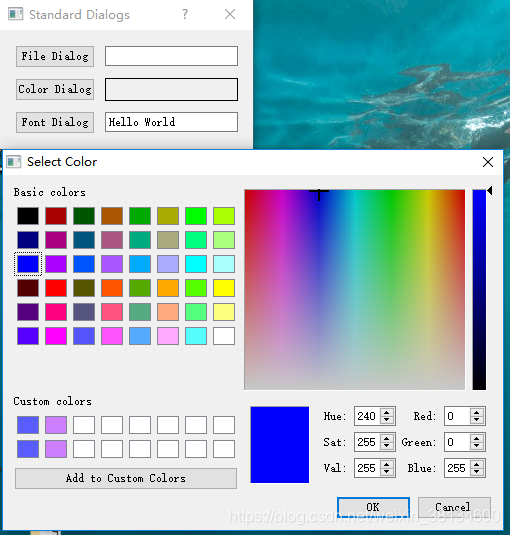Click the Select Color title bar icon
This screenshot has height=535, width=510.
[14, 162]
